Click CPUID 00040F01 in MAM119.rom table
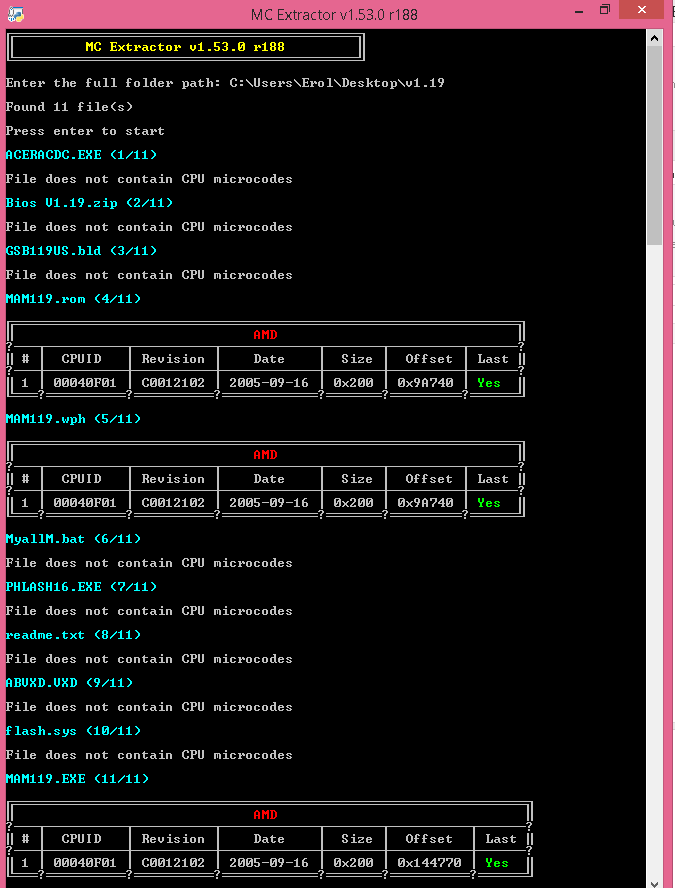This screenshot has height=888, width=675. [x=84, y=383]
